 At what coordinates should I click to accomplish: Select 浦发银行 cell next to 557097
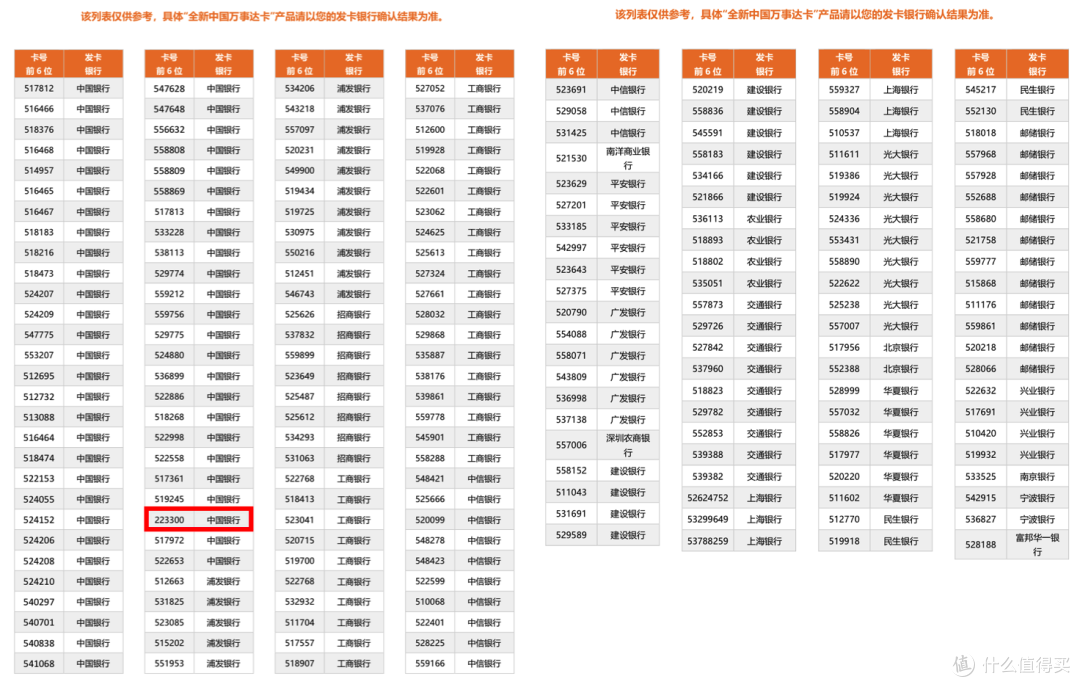pyautogui.click(x=353, y=130)
